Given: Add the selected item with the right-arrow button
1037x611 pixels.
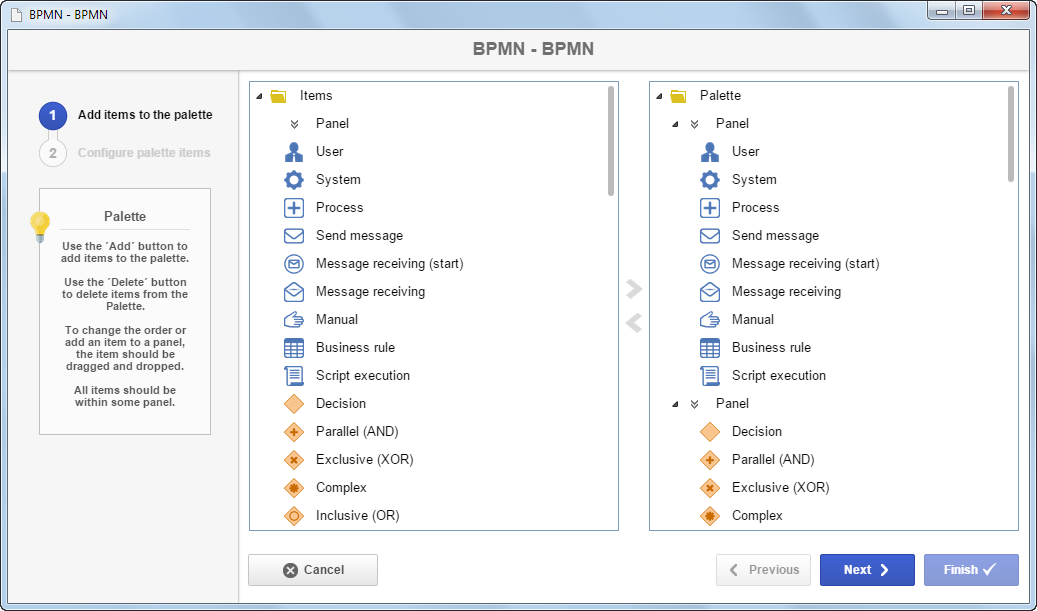Looking at the screenshot, I should (634, 288).
